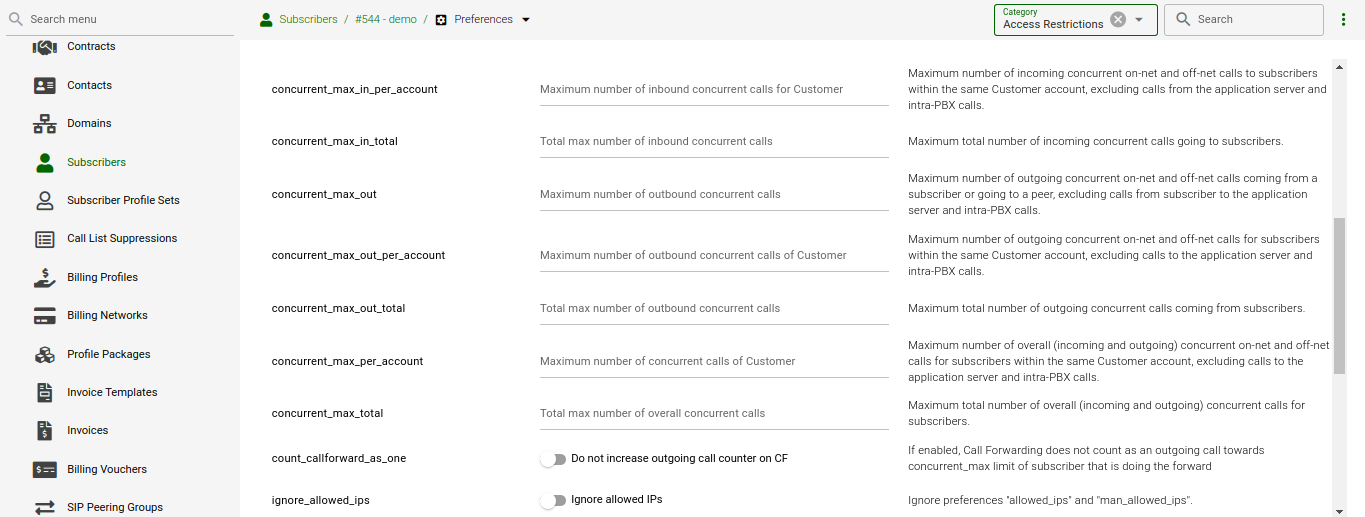The image size is (1365, 517).
Task: Click the Profile Packages boxes icon
Action: 45,355
